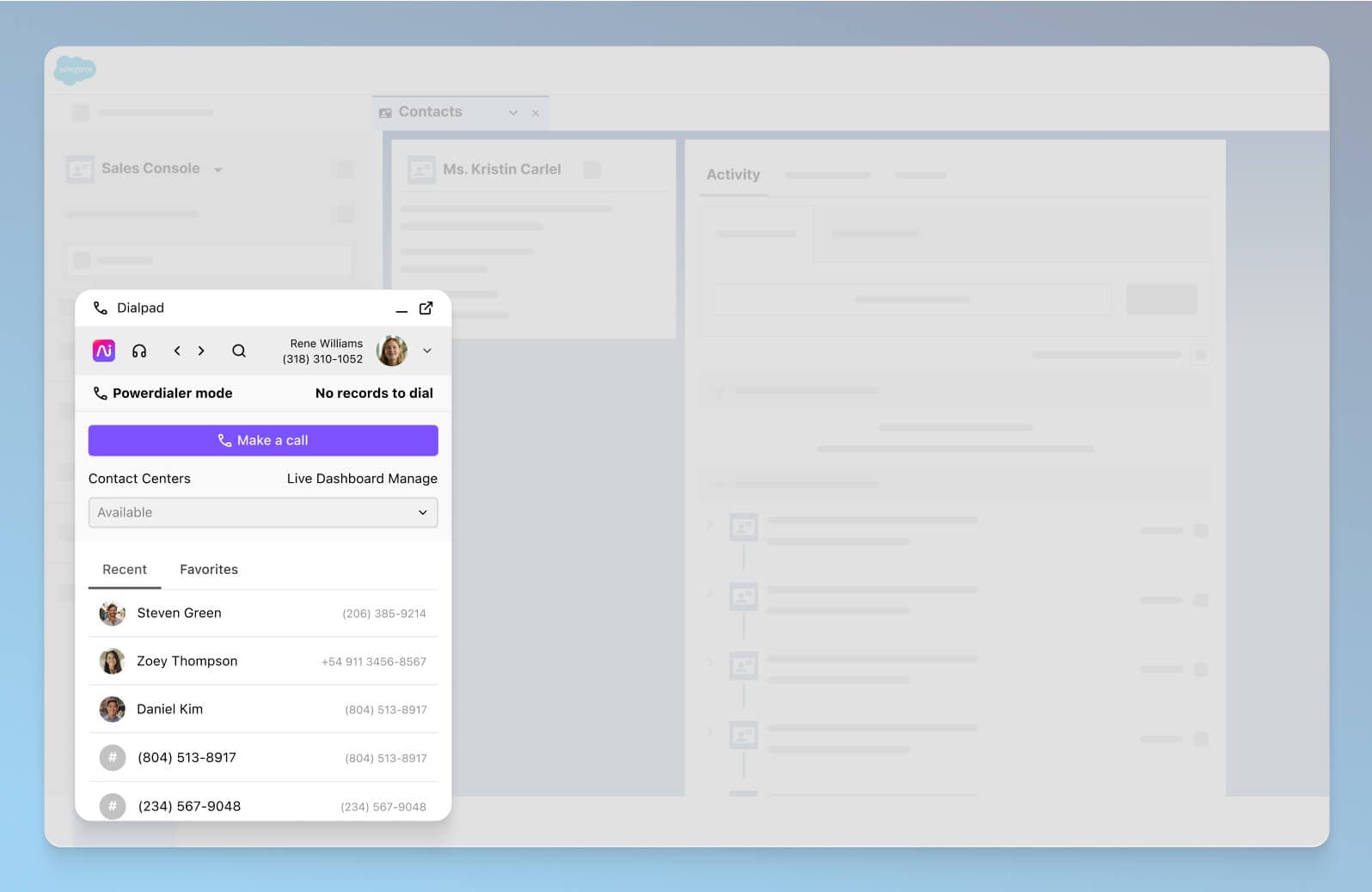This screenshot has height=892, width=1372.
Task: Open the headset settings icon
Action: coord(139,351)
